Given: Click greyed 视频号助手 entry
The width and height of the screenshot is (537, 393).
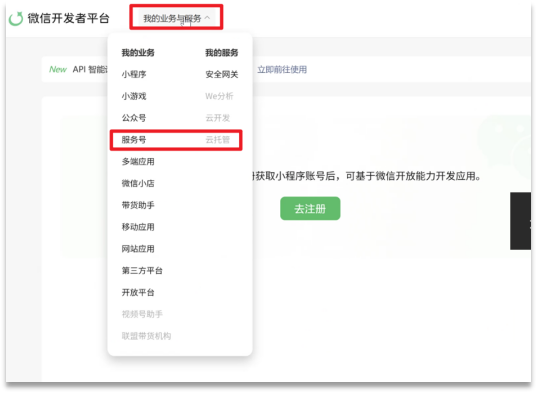Looking at the screenshot, I should (x=142, y=314).
